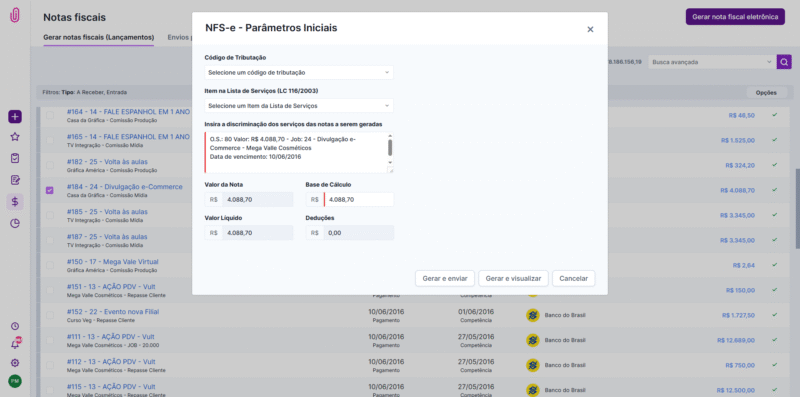Click green checkmark on R$ 46,50 row
This screenshot has width=800, height=397.
tap(774, 115)
